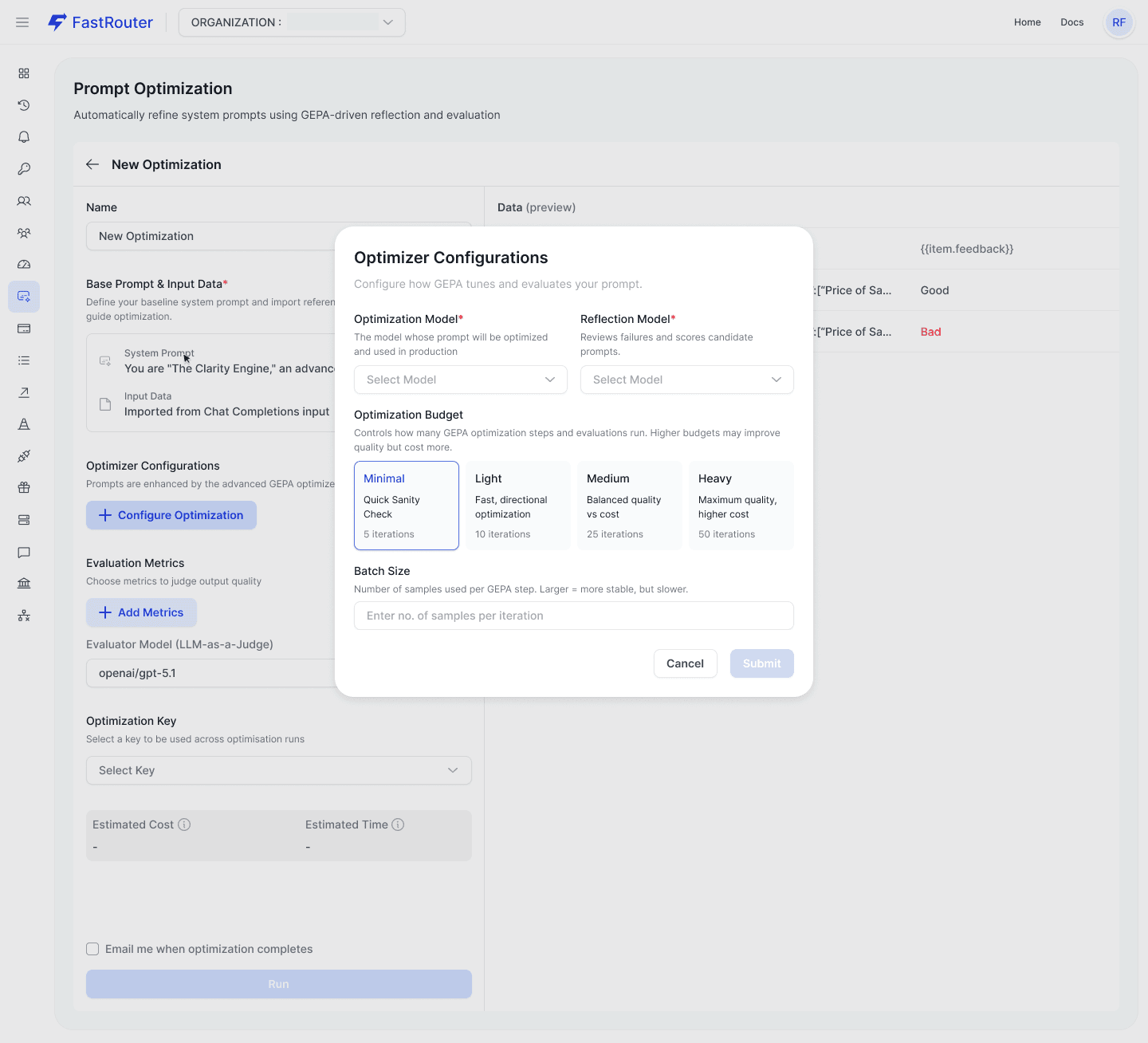
Task: Open the speedometer gauge sidebar icon
Action: [24, 265]
